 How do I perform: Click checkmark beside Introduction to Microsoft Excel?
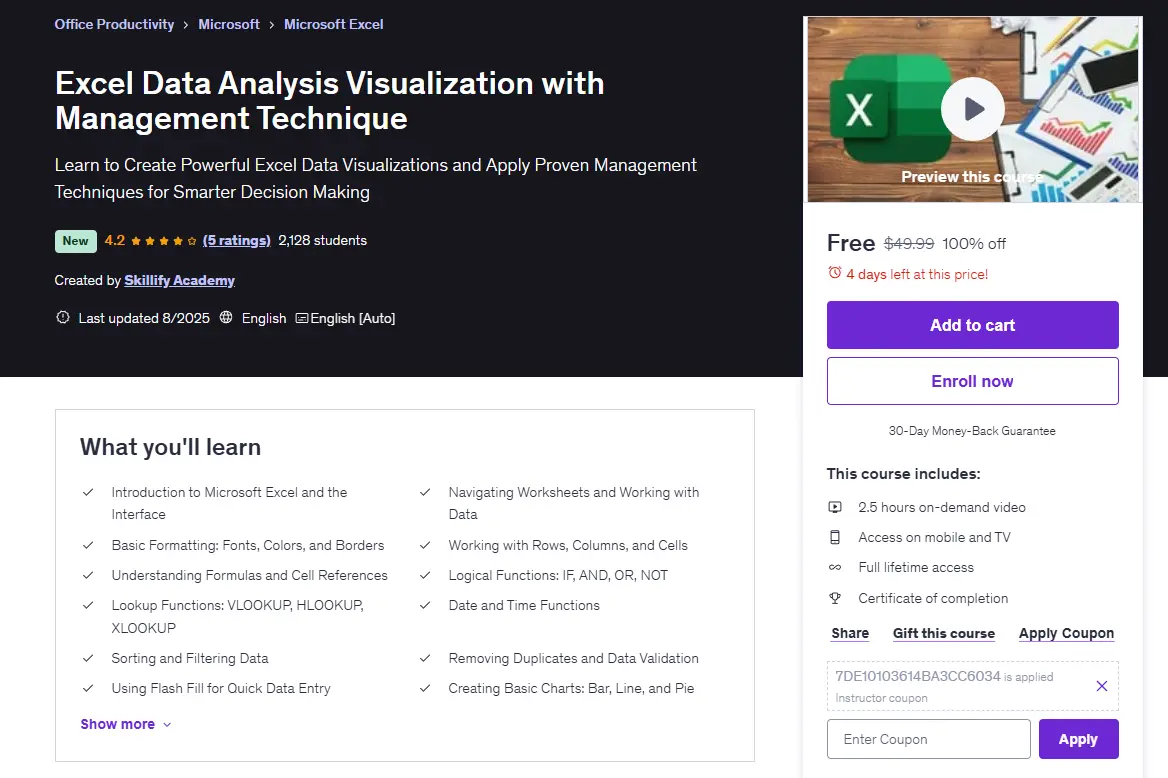pyautogui.click(x=88, y=492)
